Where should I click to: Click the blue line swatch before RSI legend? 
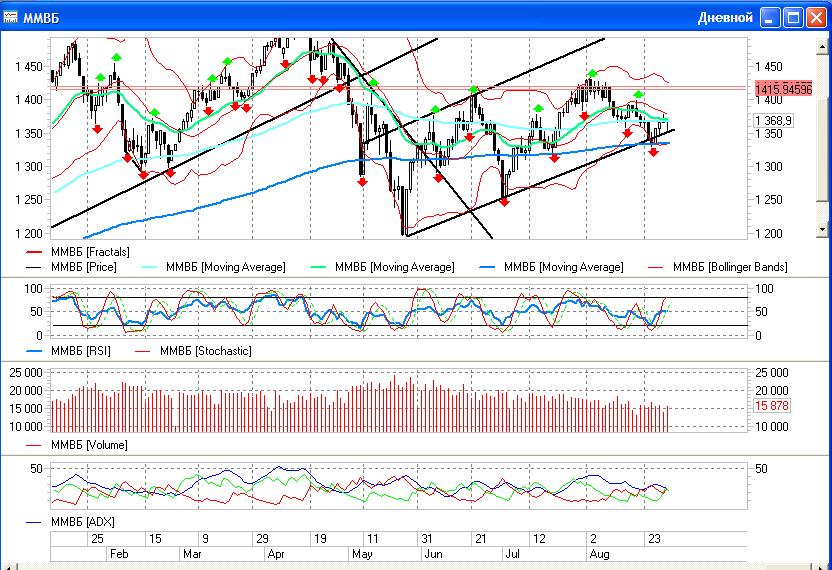point(33,351)
